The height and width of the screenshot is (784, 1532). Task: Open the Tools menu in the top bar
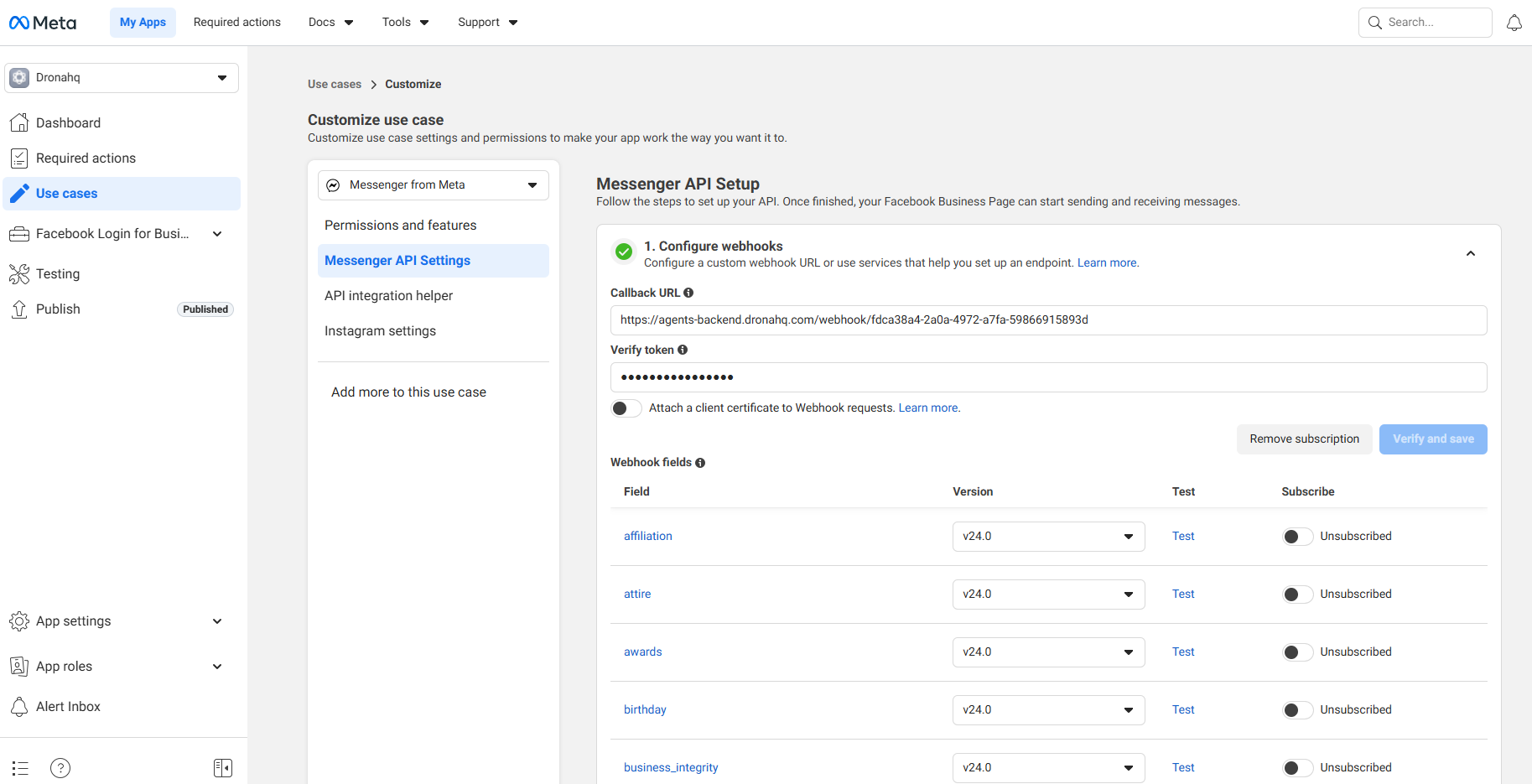point(404,22)
